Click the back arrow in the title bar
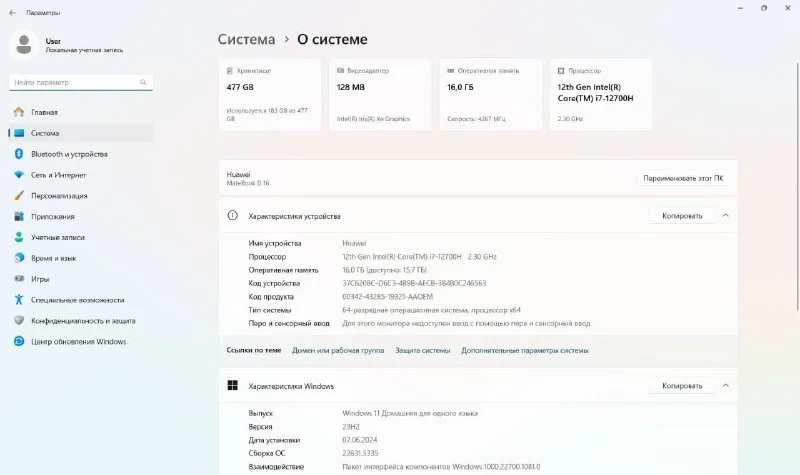 tap(11, 12)
